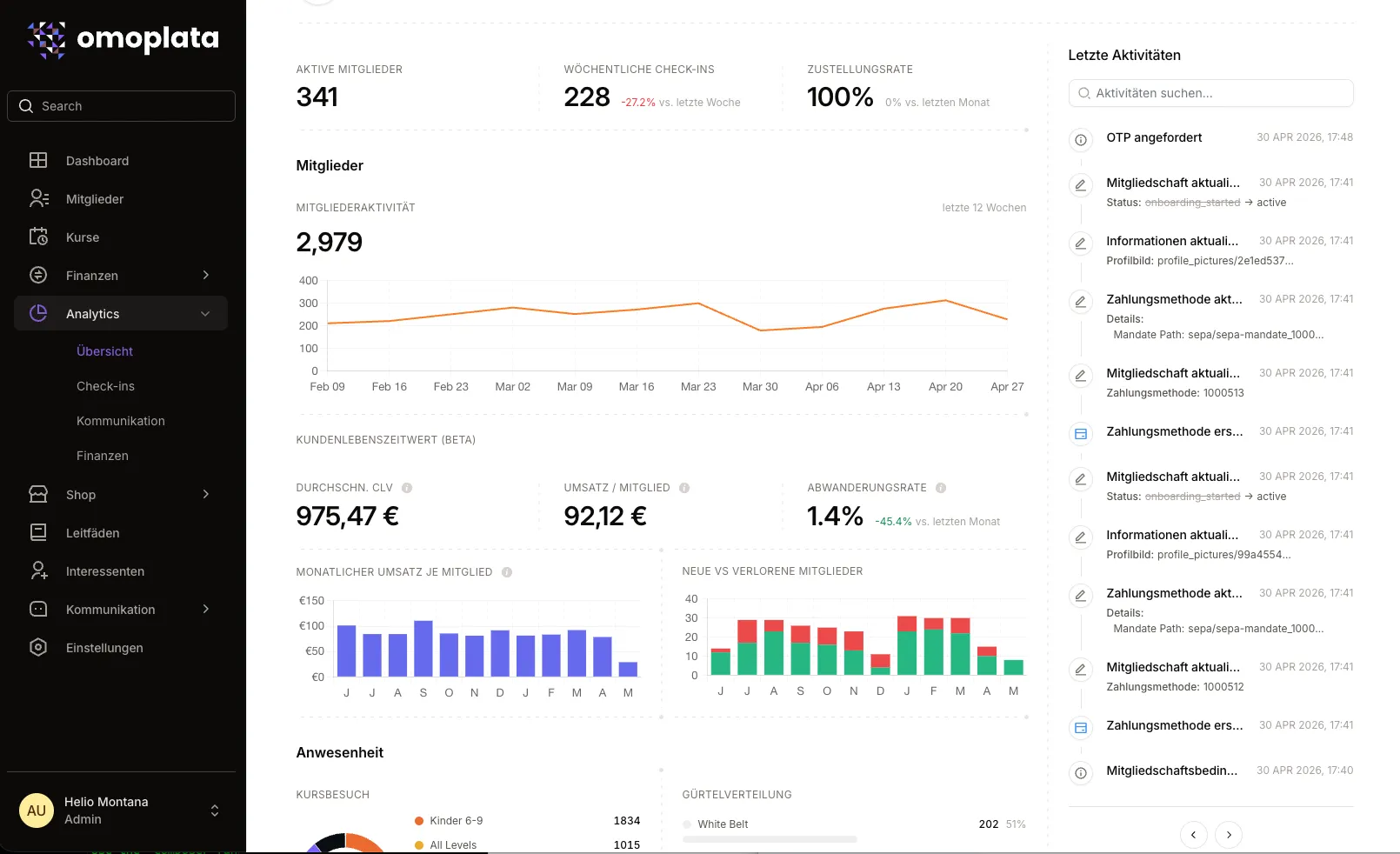Click the Mitgliedschaftsbedin... info icon
This screenshot has width=1400, height=854.
click(x=1081, y=772)
